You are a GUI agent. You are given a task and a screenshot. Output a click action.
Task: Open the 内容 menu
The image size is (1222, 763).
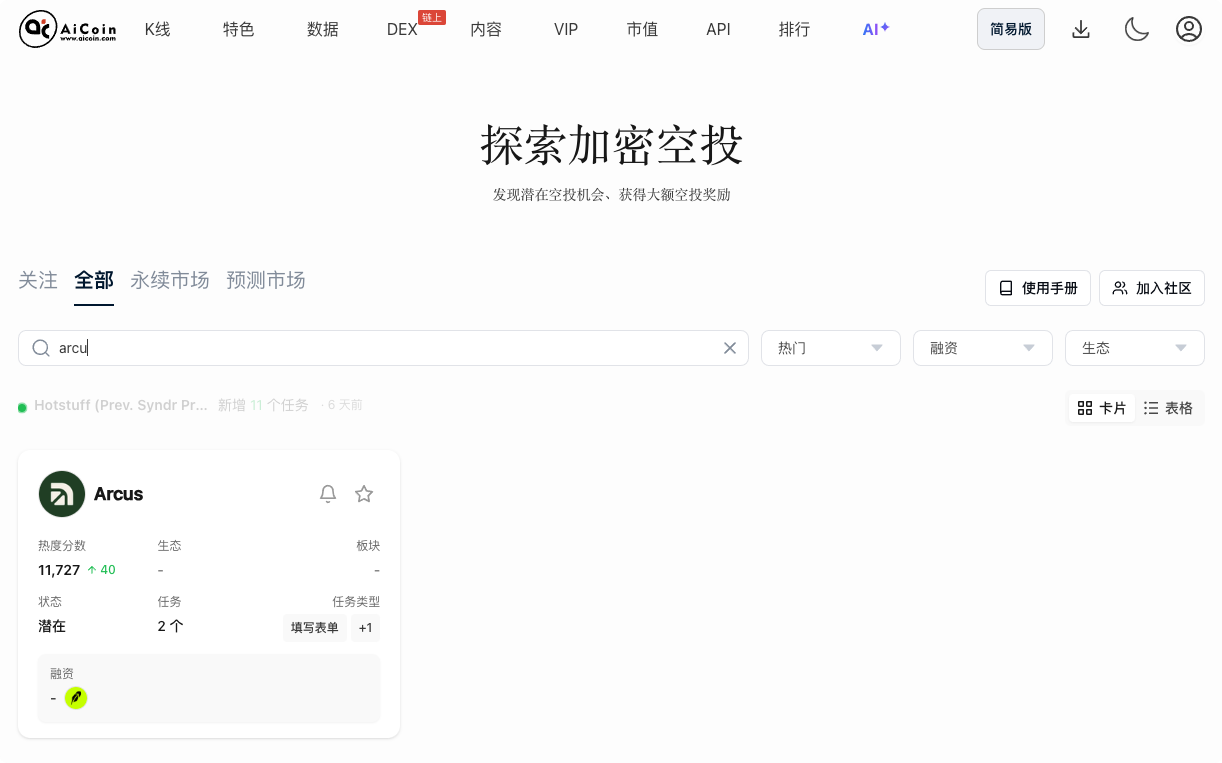click(486, 30)
